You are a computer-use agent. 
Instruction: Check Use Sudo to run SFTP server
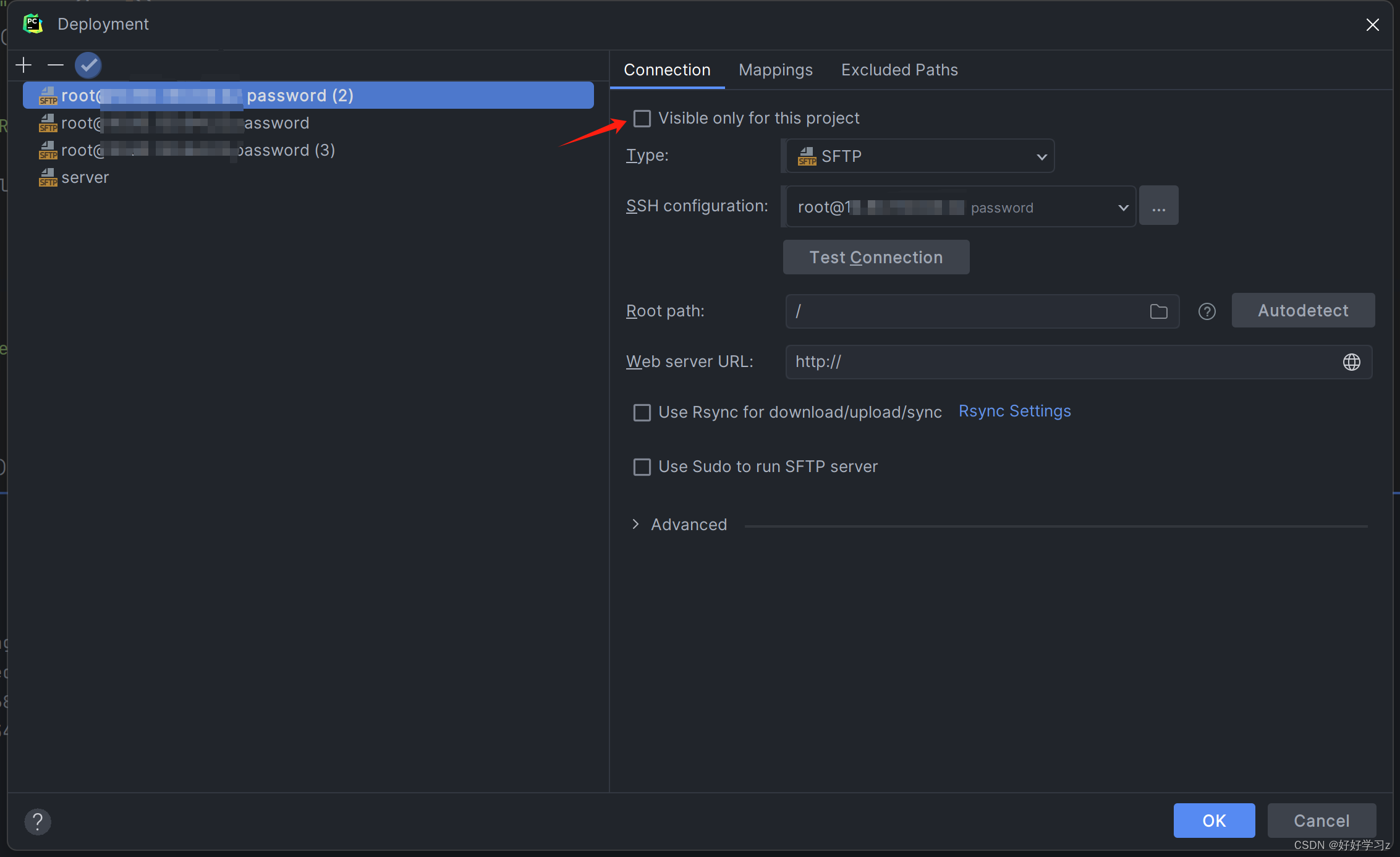[x=642, y=467]
